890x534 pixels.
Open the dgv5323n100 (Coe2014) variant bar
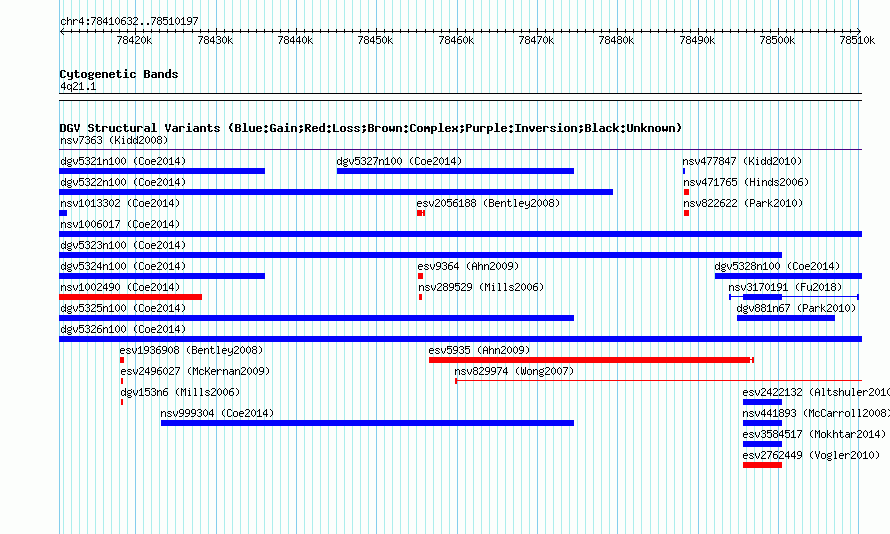click(421, 255)
